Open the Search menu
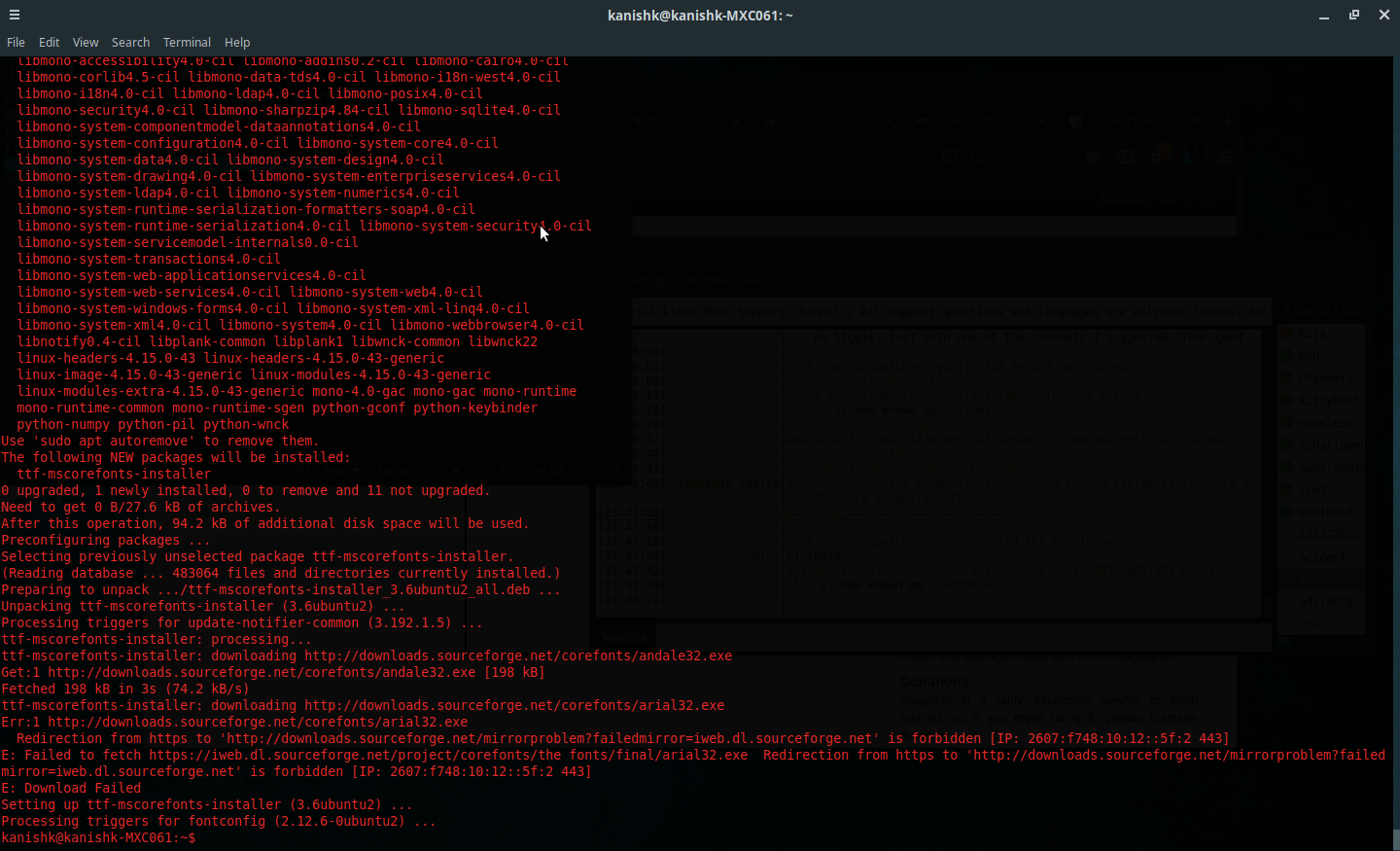The height and width of the screenshot is (851, 1400). (x=130, y=43)
